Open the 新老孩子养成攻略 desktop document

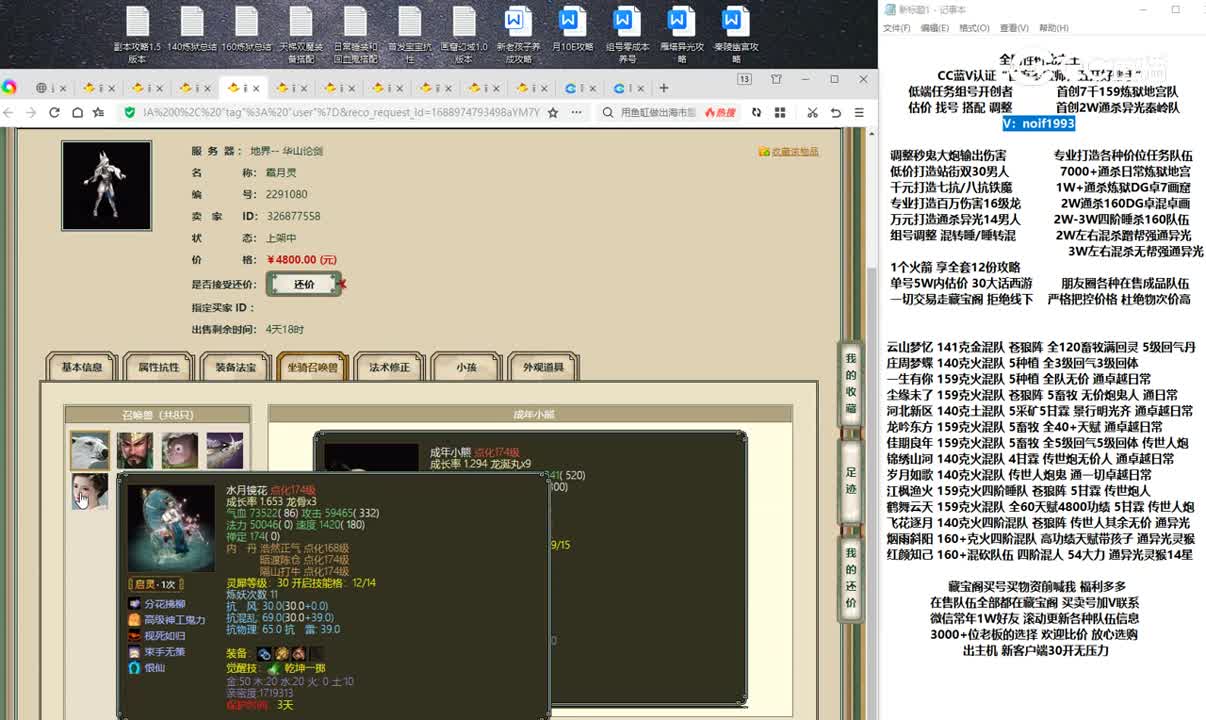[518, 35]
